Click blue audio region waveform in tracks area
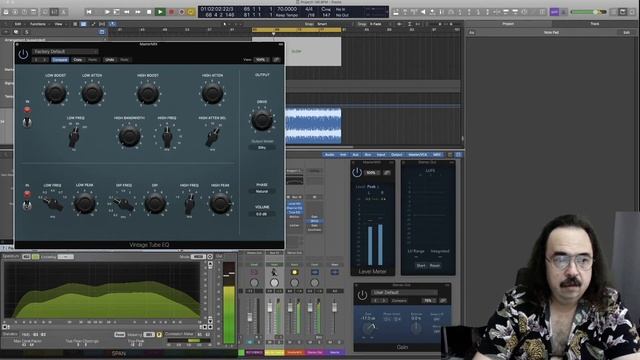640x360 pixels. [x=313, y=126]
